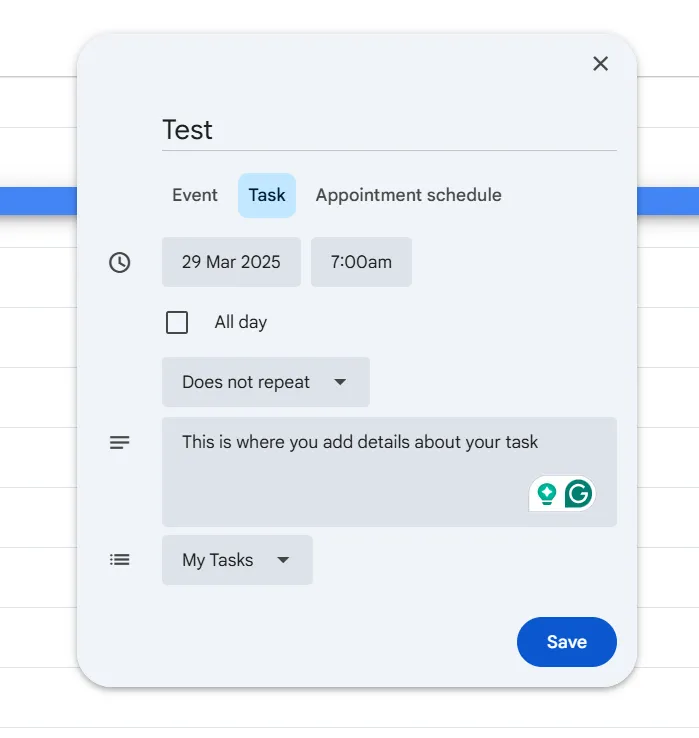The width and height of the screenshot is (699, 738).
Task: Open the Does not repeat dropdown
Action: click(x=266, y=382)
